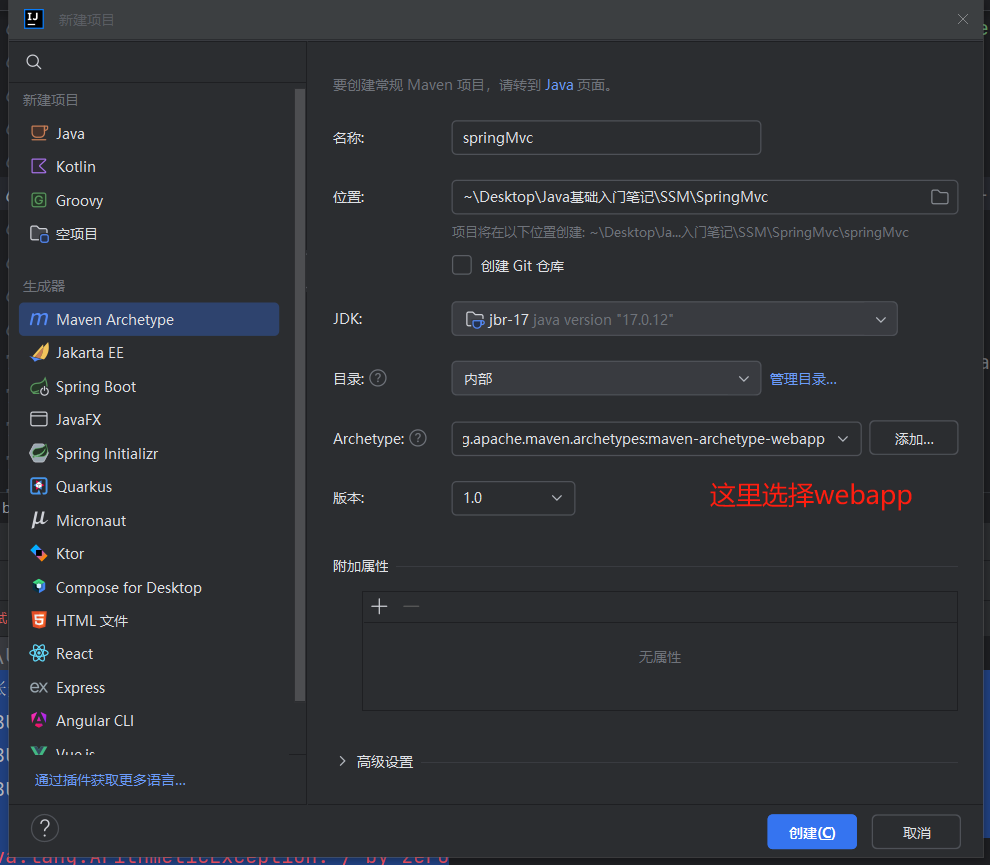Choose the Jakarta EE generator
990x865 pixels.
[x=90, y=353]
